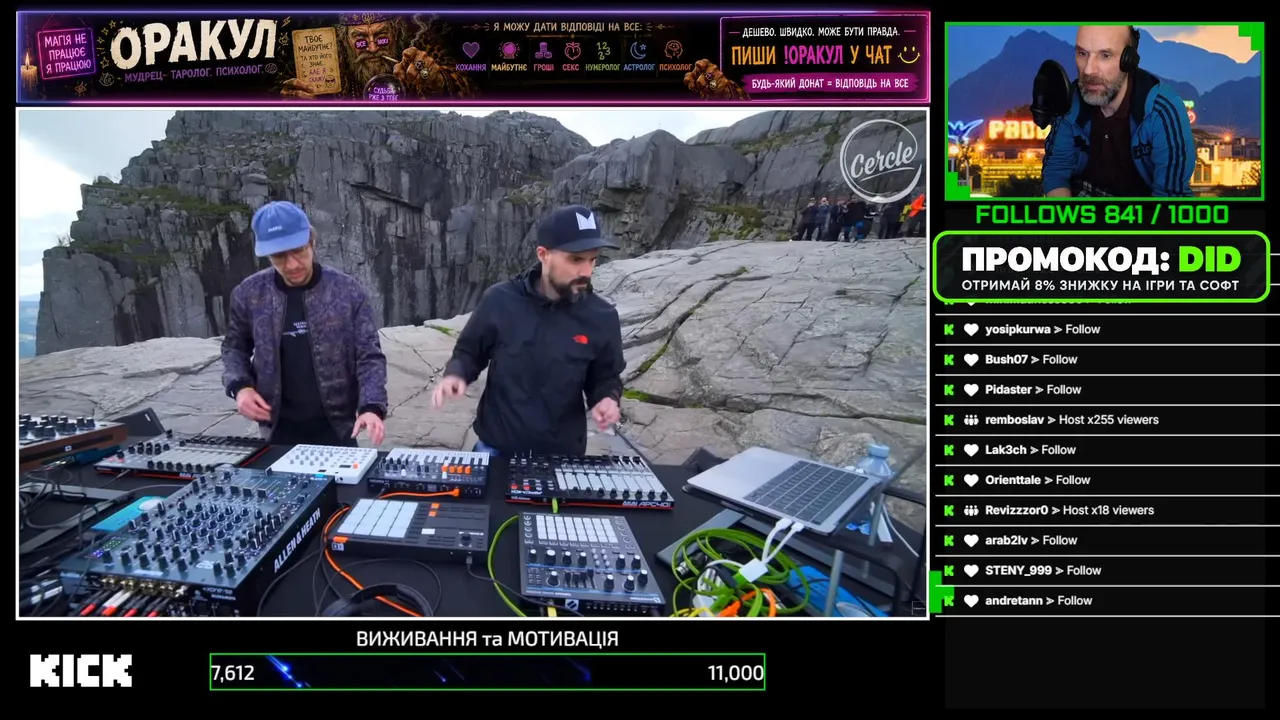Image resolution: width=1280 pixels, height=720 pixels.
Task: Click the heart icon beside yosipkurwa
Action: (x=971, y=329)
